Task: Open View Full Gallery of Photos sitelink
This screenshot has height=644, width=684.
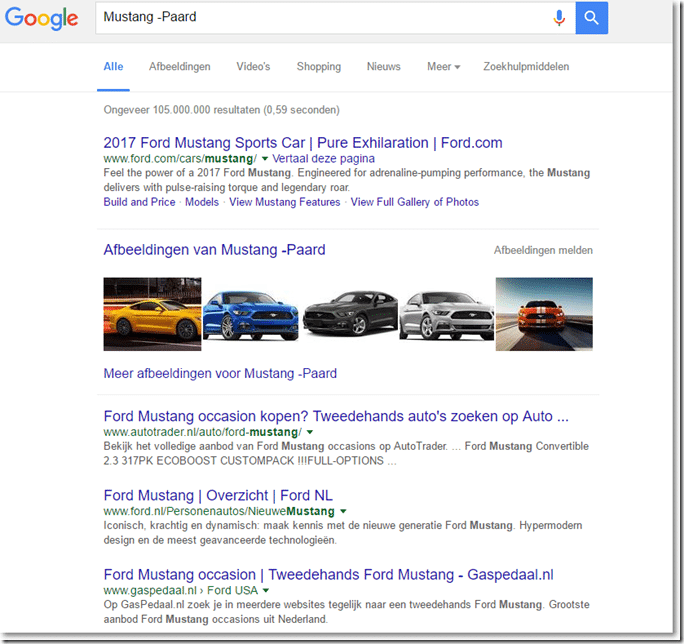Action: coord(415,202)
